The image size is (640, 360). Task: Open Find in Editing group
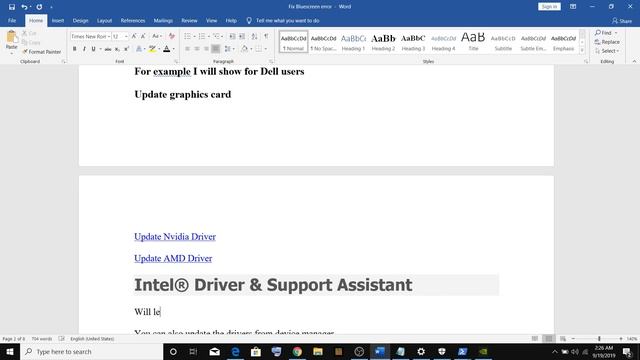[x=604, y=33]
